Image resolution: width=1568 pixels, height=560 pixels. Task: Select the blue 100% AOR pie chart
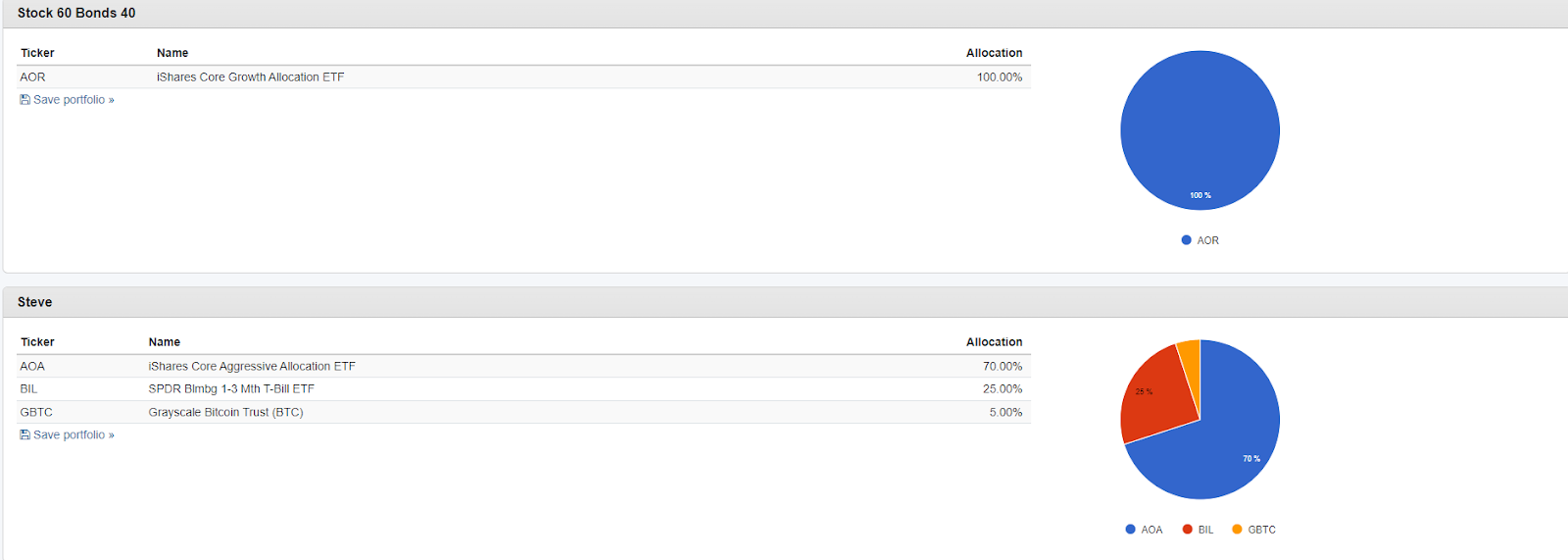point(1200,130)
